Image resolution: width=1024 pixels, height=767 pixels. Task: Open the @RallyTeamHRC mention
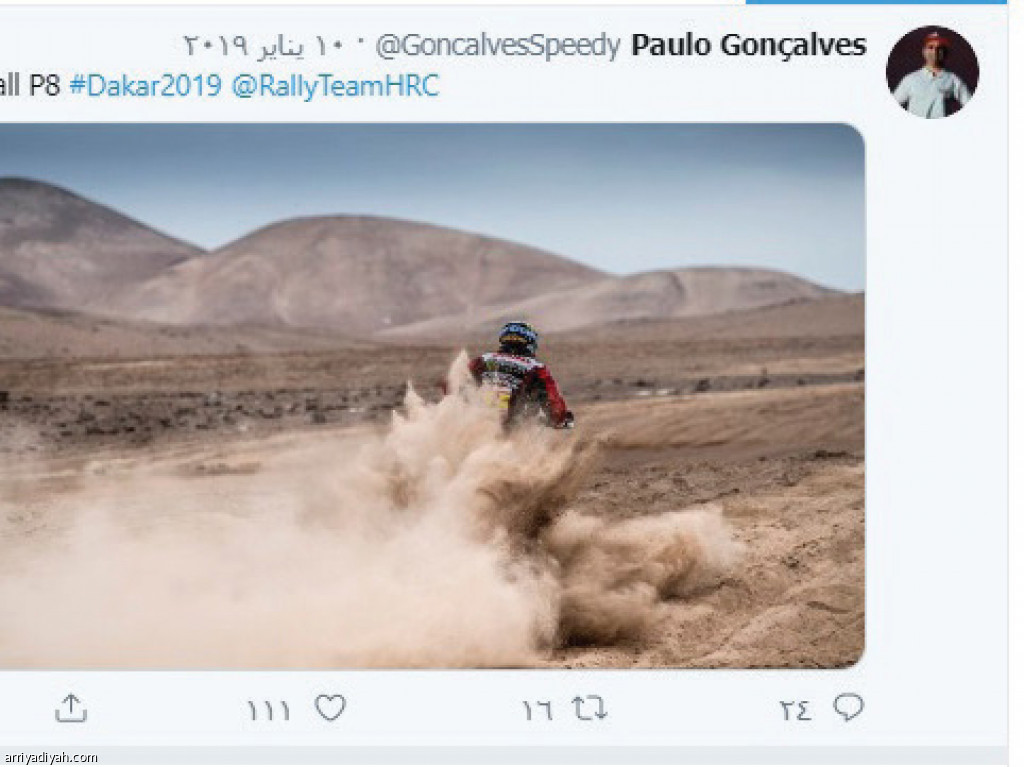[x=335, y=86]
